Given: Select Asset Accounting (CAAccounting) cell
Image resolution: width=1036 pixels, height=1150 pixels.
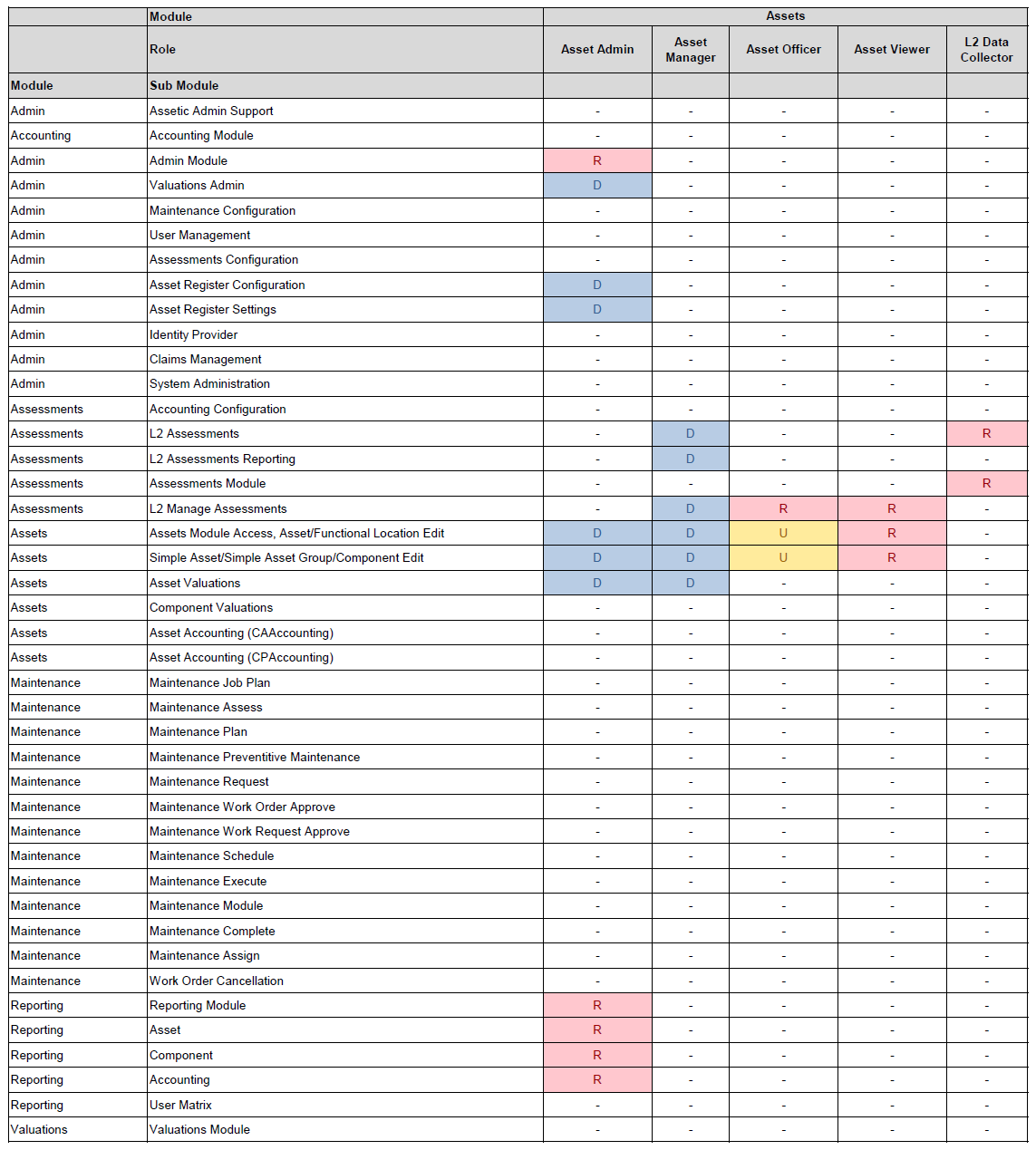Looking at the screenshot, I should pos(345,633).
